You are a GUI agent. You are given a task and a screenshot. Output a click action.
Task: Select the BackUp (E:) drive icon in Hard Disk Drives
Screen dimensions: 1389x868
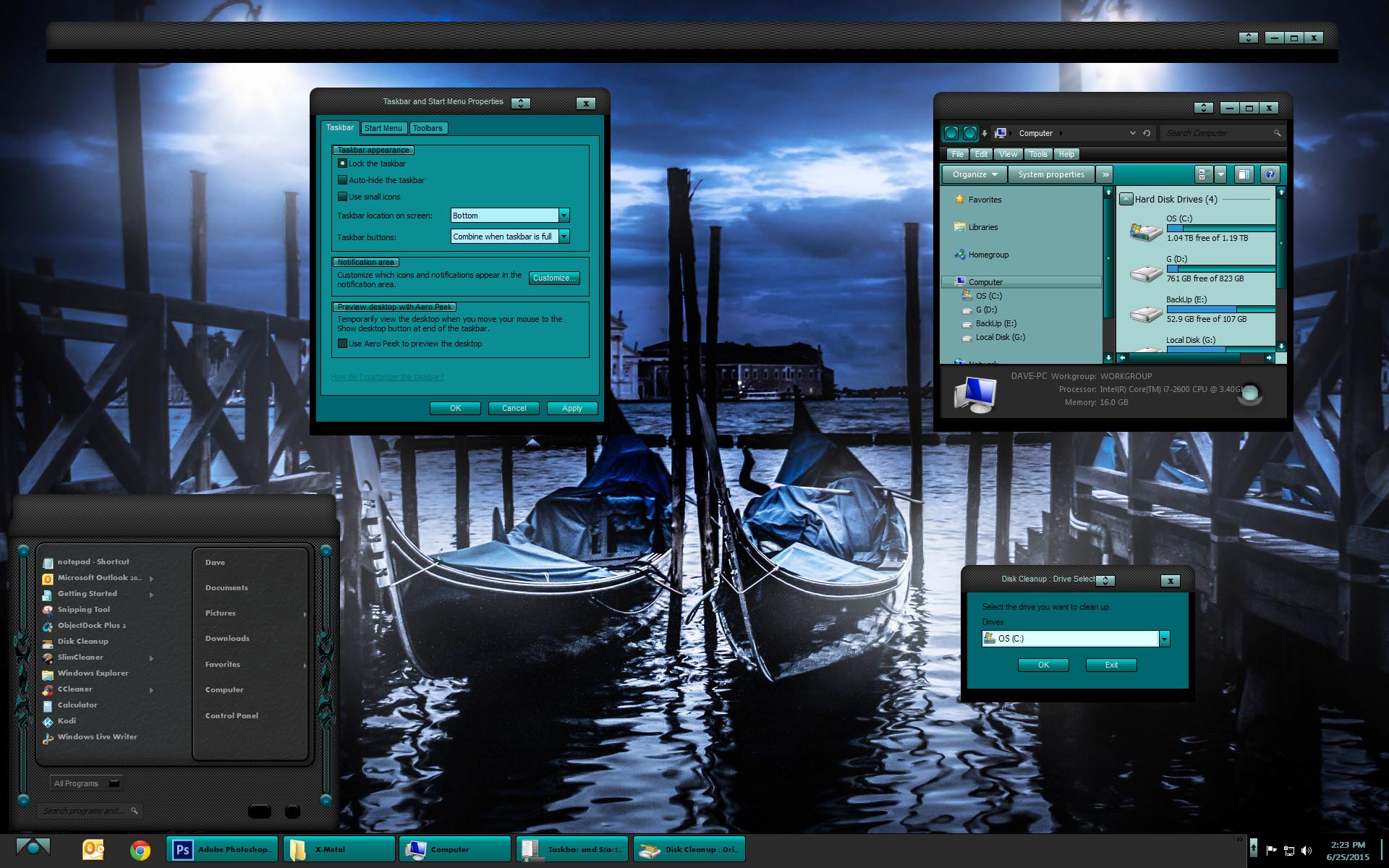(x=1145, y=313)
